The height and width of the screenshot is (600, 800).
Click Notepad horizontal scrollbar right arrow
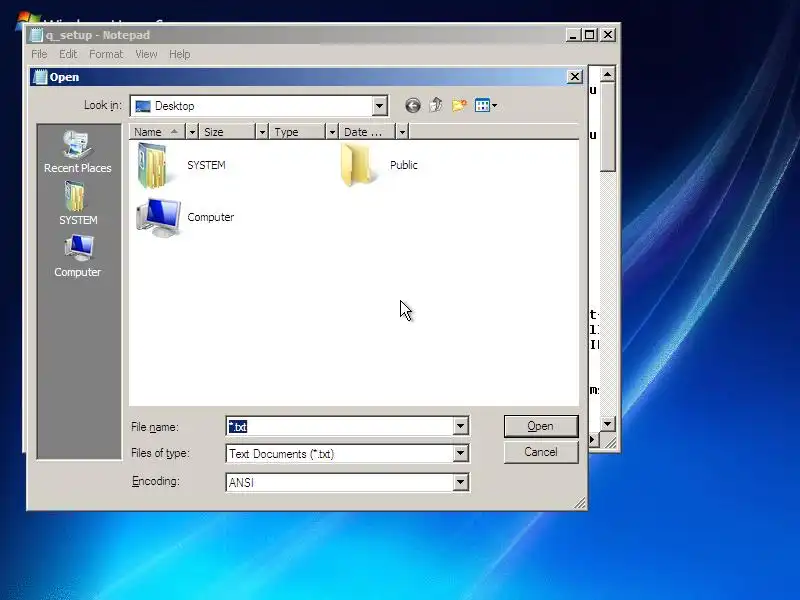pyautogui.click(x=593, y=439)
